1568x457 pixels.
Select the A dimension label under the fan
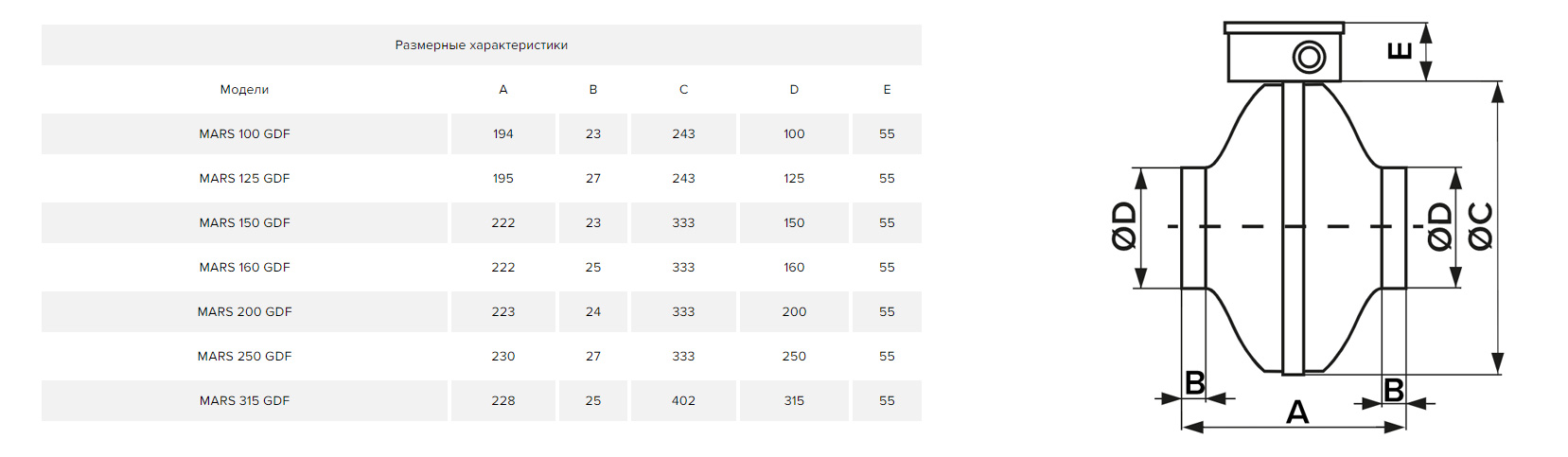tap(1297, 413)
